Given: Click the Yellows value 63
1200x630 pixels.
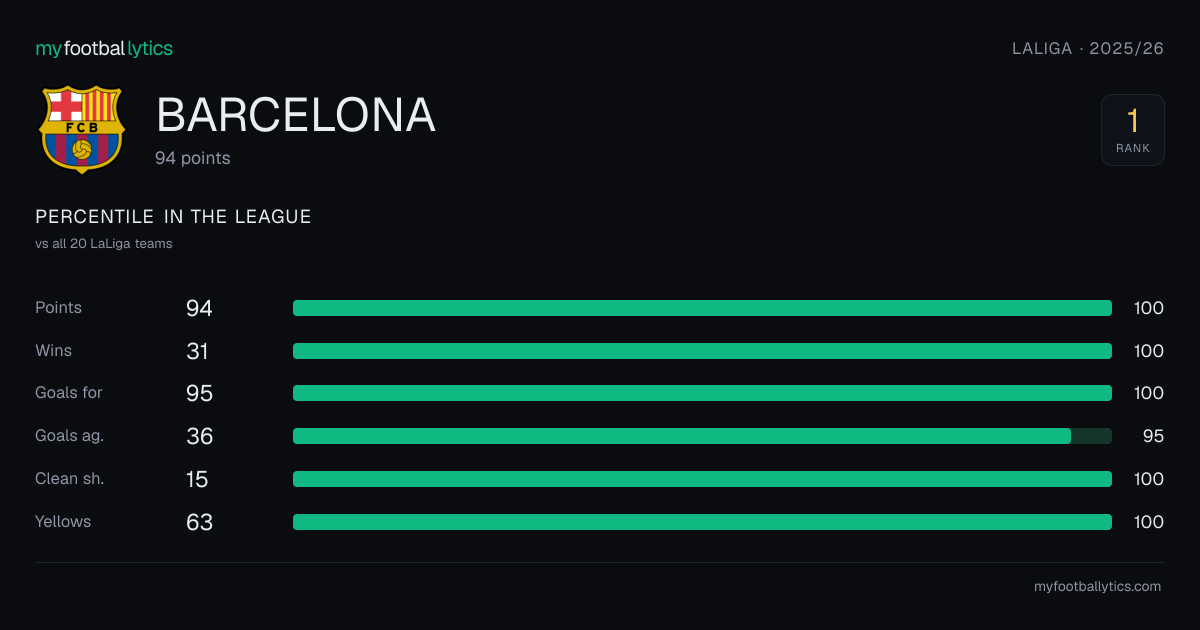Looking at the screenshot, I should (199, 522).
